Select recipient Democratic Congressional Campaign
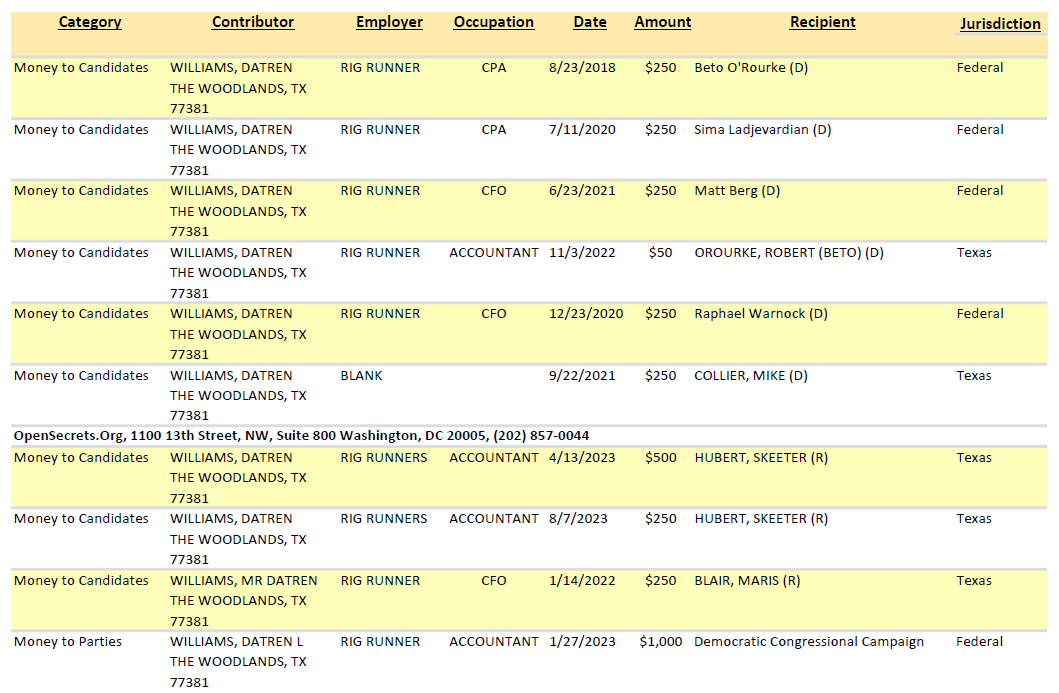The image size is (1059, 693). pos(808,642)
